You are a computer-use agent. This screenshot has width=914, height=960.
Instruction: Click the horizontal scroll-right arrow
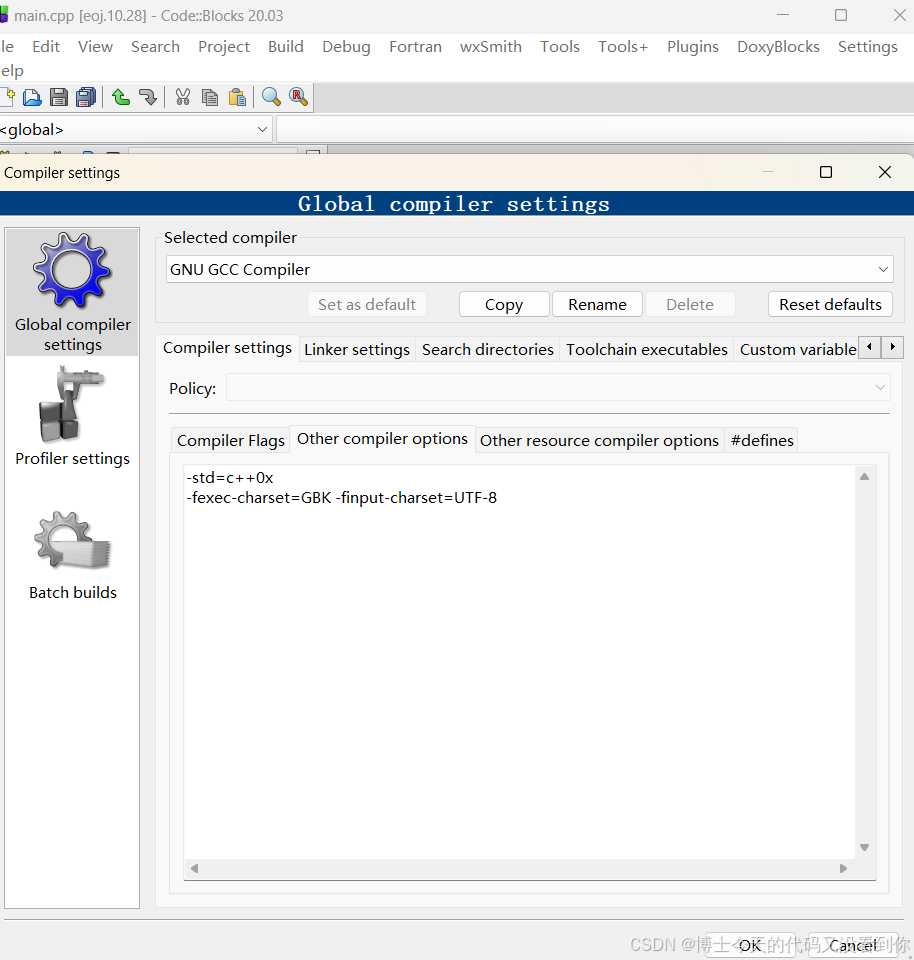click(x=844, y=868)
